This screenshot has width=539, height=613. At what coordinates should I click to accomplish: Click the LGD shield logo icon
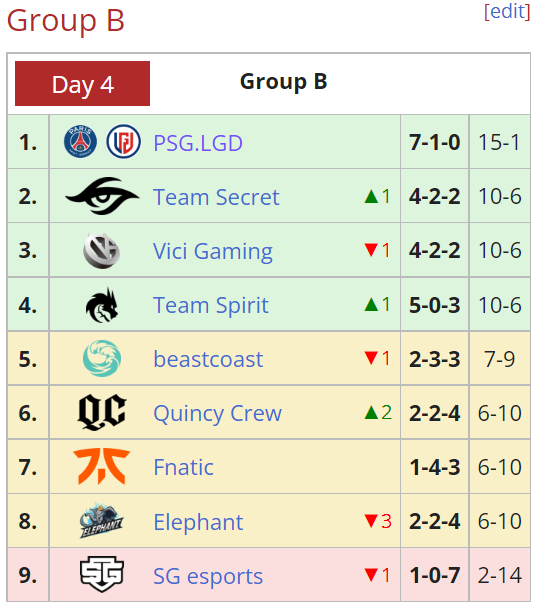tap(123, 142)
